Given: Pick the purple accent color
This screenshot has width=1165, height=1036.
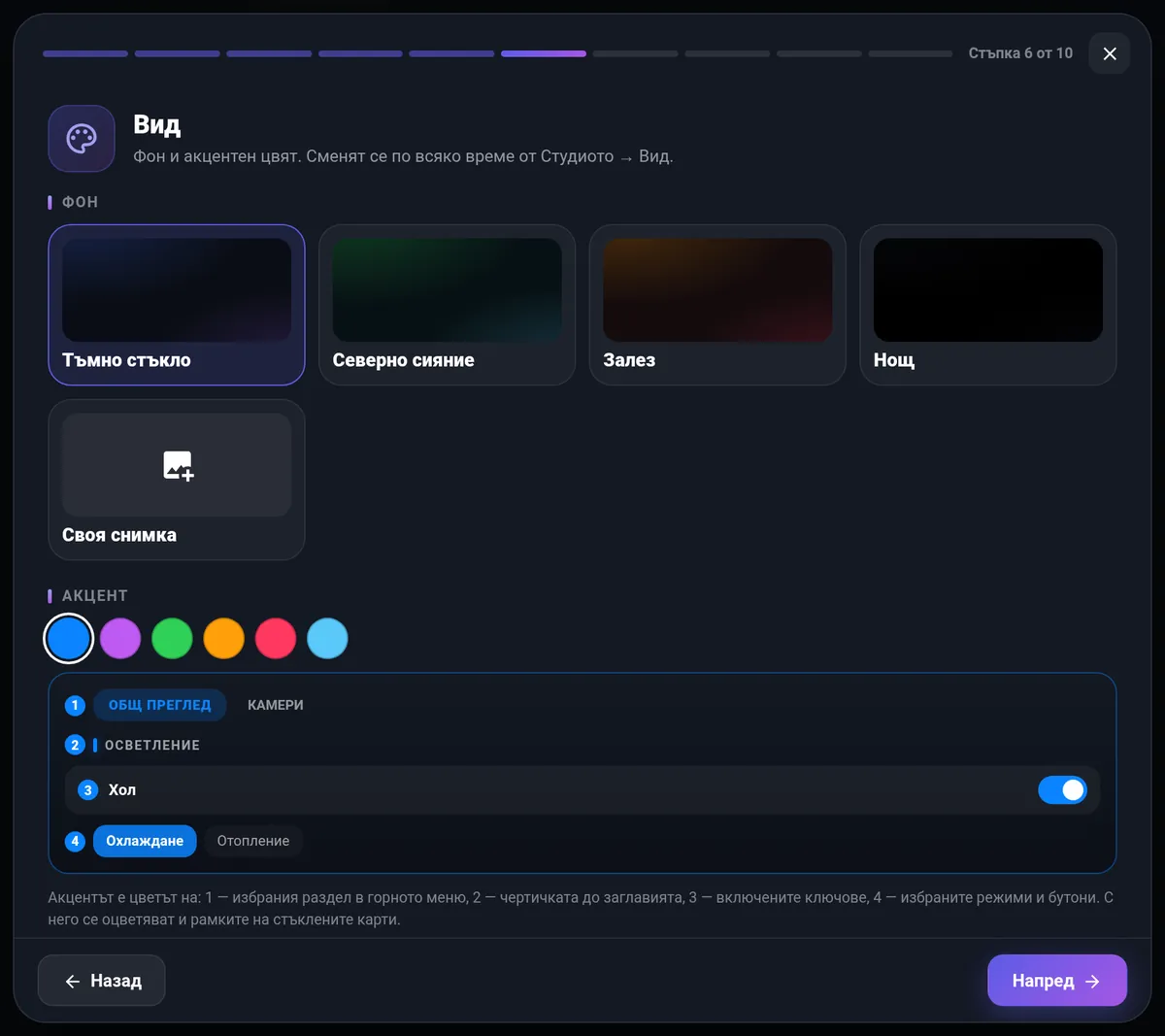Looking at the screenshot, I should [120, 639].
